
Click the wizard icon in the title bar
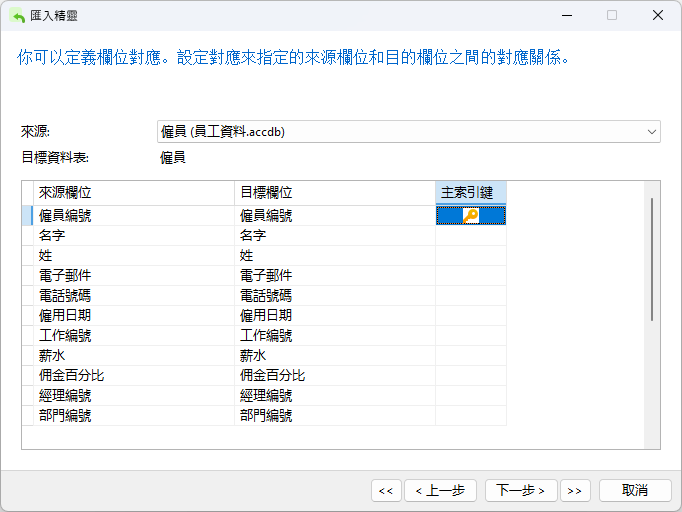17,15
